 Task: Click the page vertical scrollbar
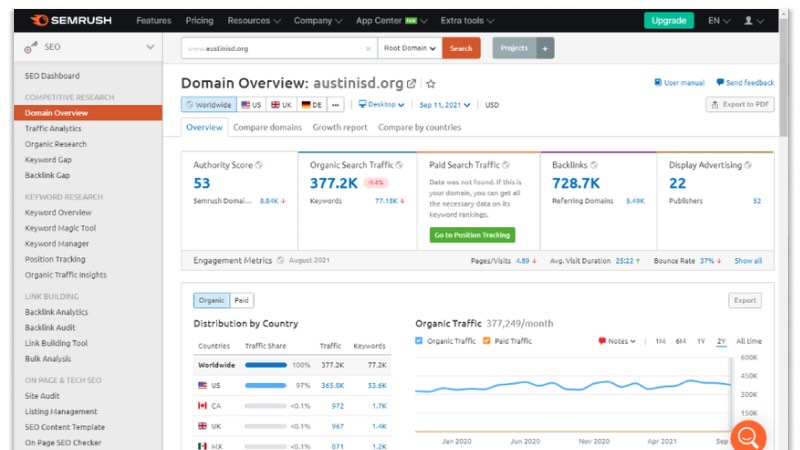[784, 77]
